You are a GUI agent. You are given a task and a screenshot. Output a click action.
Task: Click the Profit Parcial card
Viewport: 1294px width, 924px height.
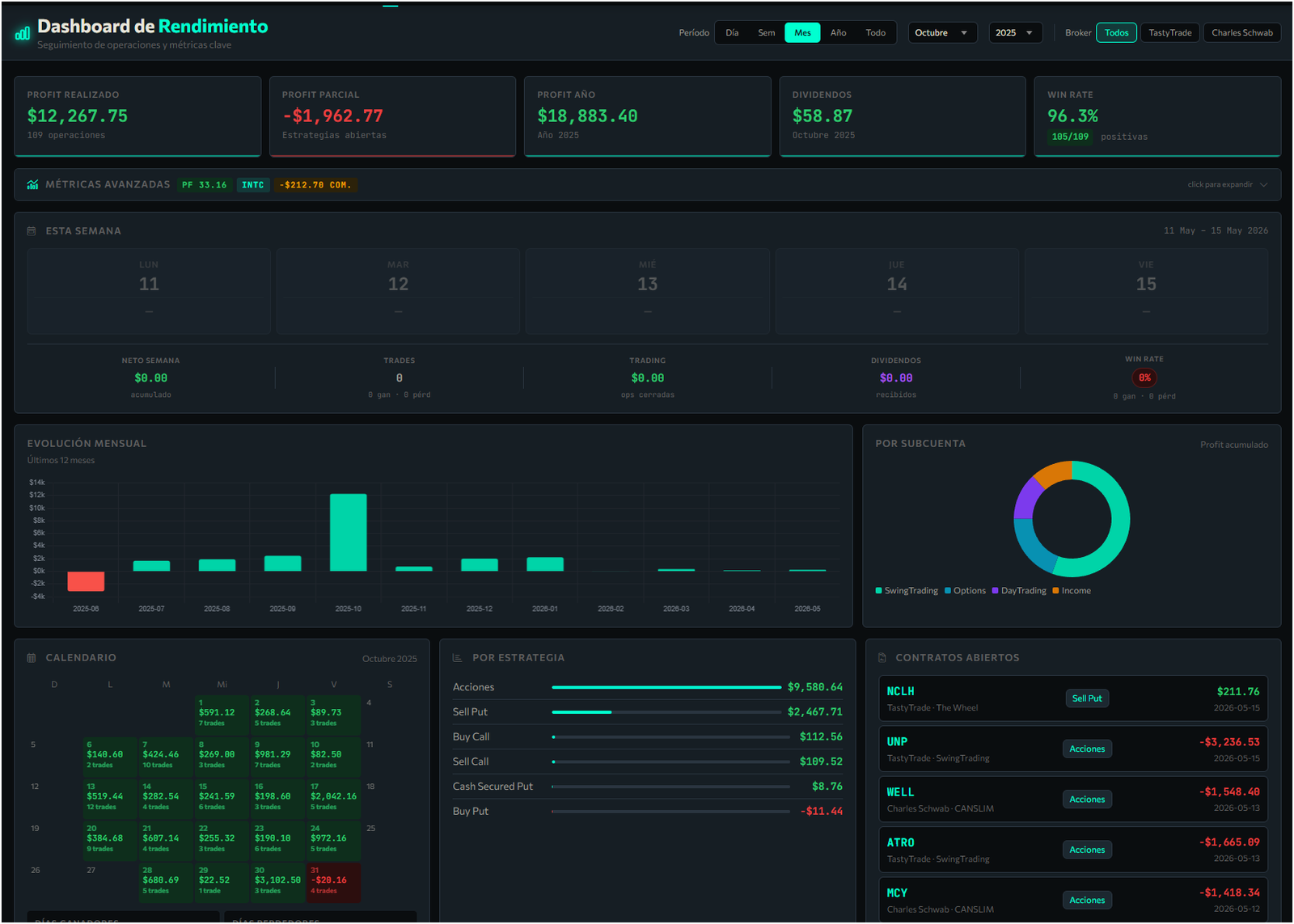(392, 116)
